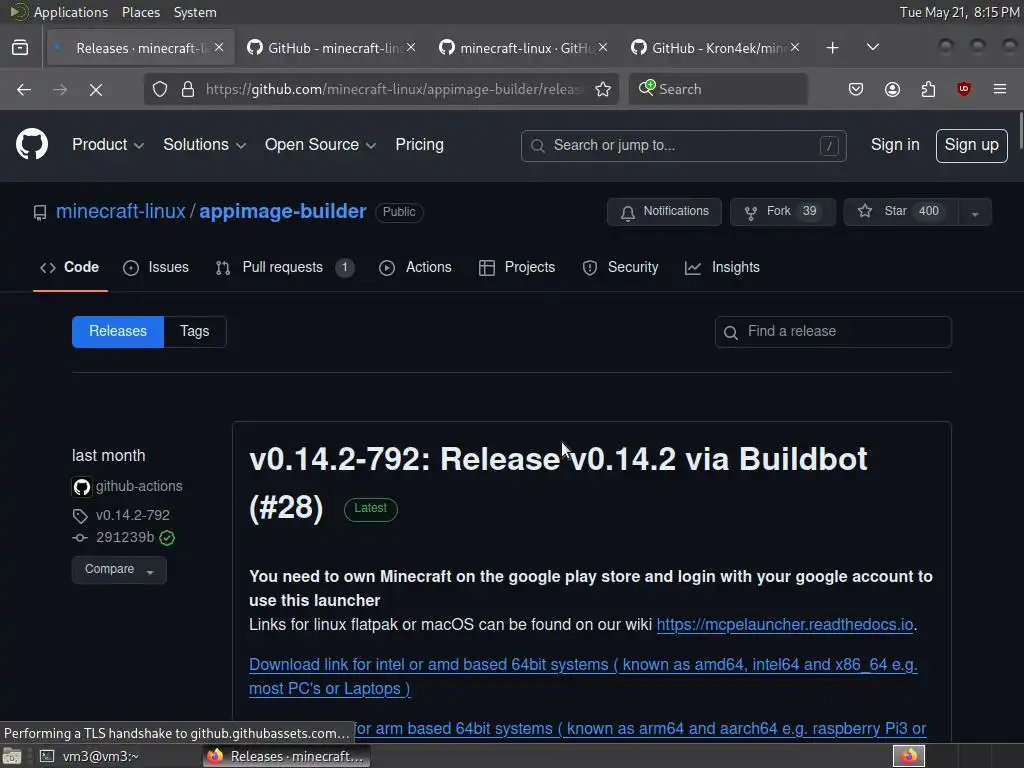Open the Firefox hamburger menu

(999, 89)
